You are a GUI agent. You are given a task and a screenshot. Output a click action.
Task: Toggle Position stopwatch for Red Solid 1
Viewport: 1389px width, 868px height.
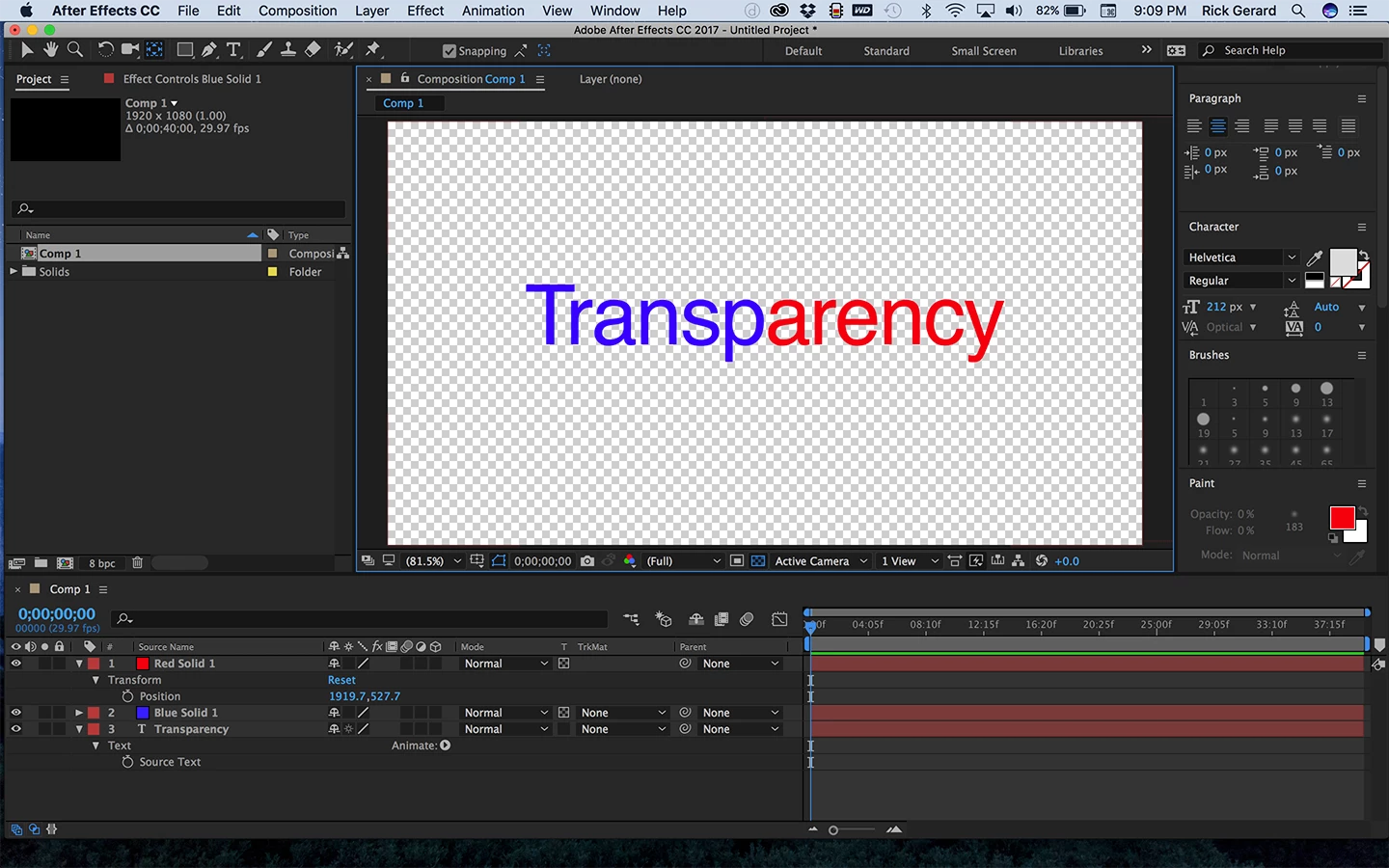[x=127, y=696]
